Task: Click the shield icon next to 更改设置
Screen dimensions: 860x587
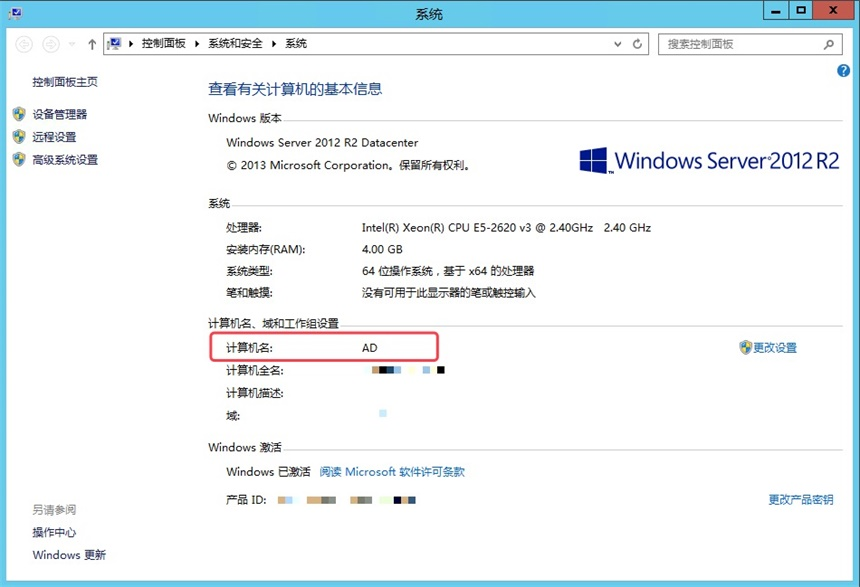Action: point(745,347)
